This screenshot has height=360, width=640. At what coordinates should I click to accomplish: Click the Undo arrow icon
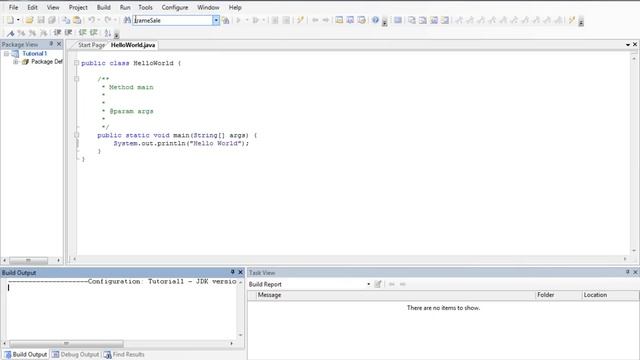click(91, 20)
